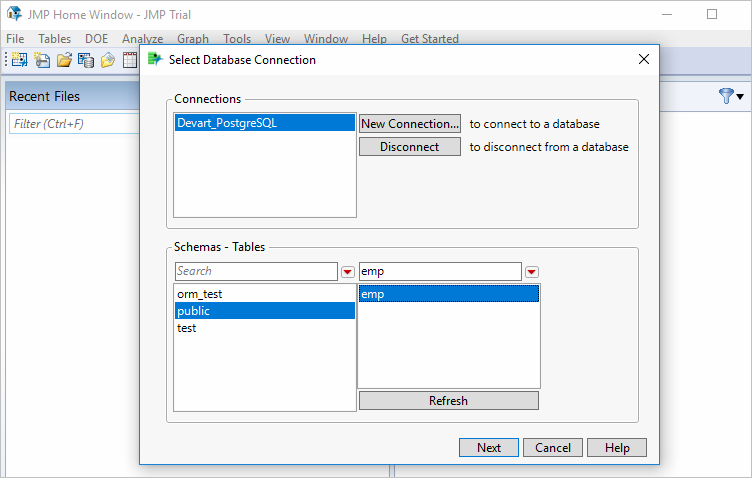Cancel the database connection dialog

(553, 448)
